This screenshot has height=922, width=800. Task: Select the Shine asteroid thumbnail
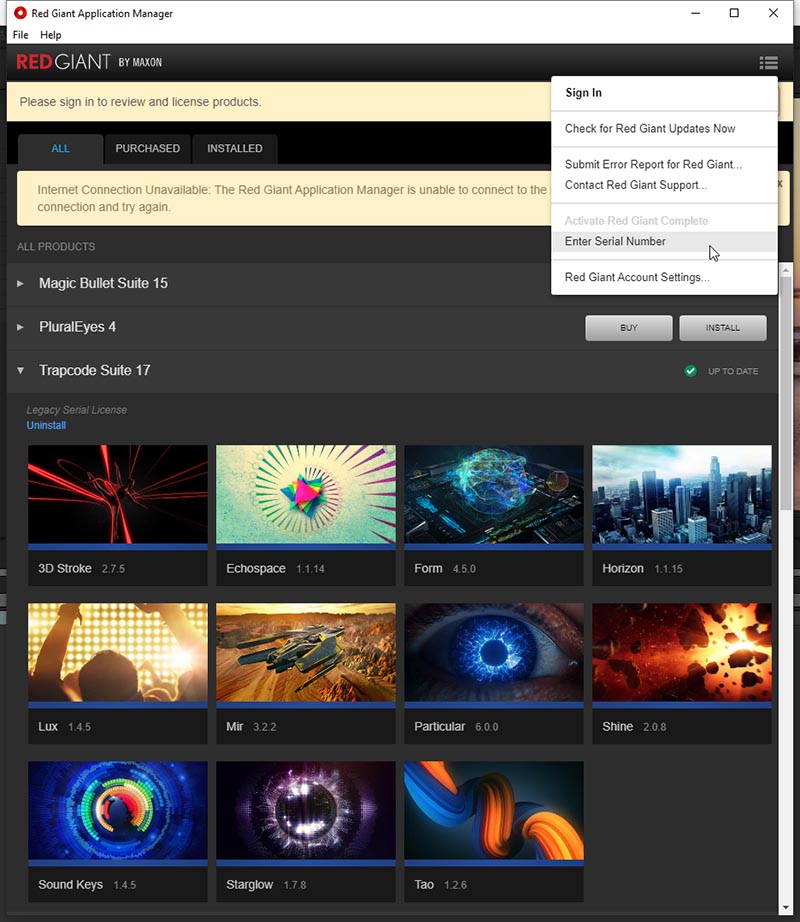(x=682, y=652)
